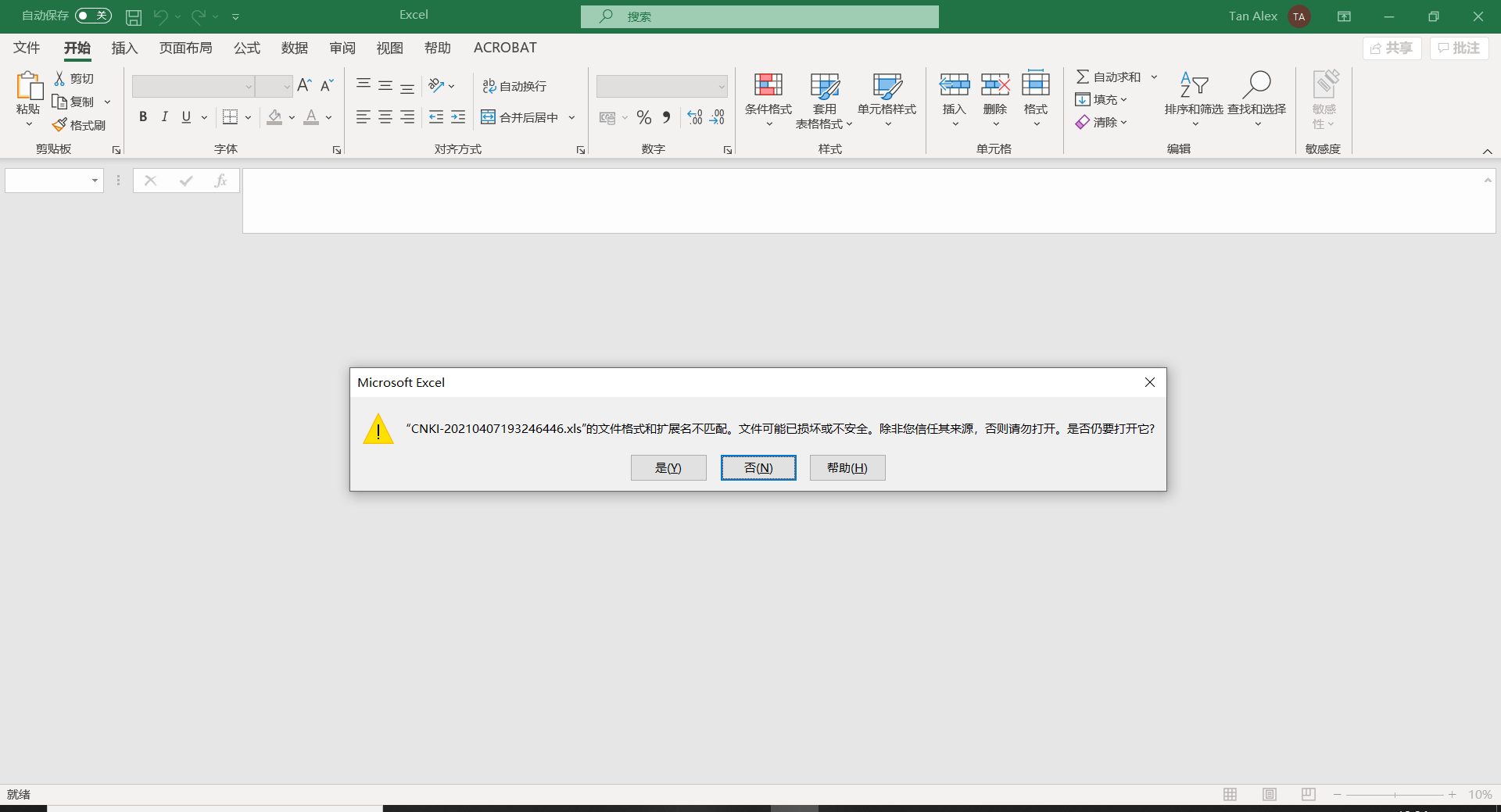Click the Copy icon
Image resolution: width=1501 pixels, height=812 pixels.
point(59,102)
